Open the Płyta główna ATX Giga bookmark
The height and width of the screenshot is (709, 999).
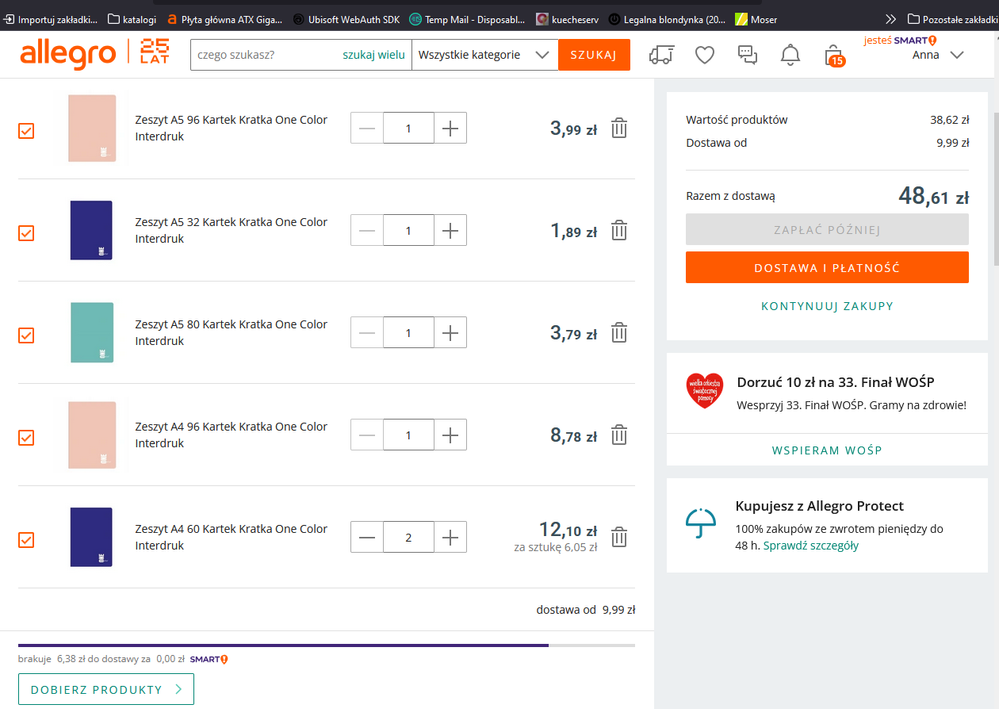pos(224,19)
